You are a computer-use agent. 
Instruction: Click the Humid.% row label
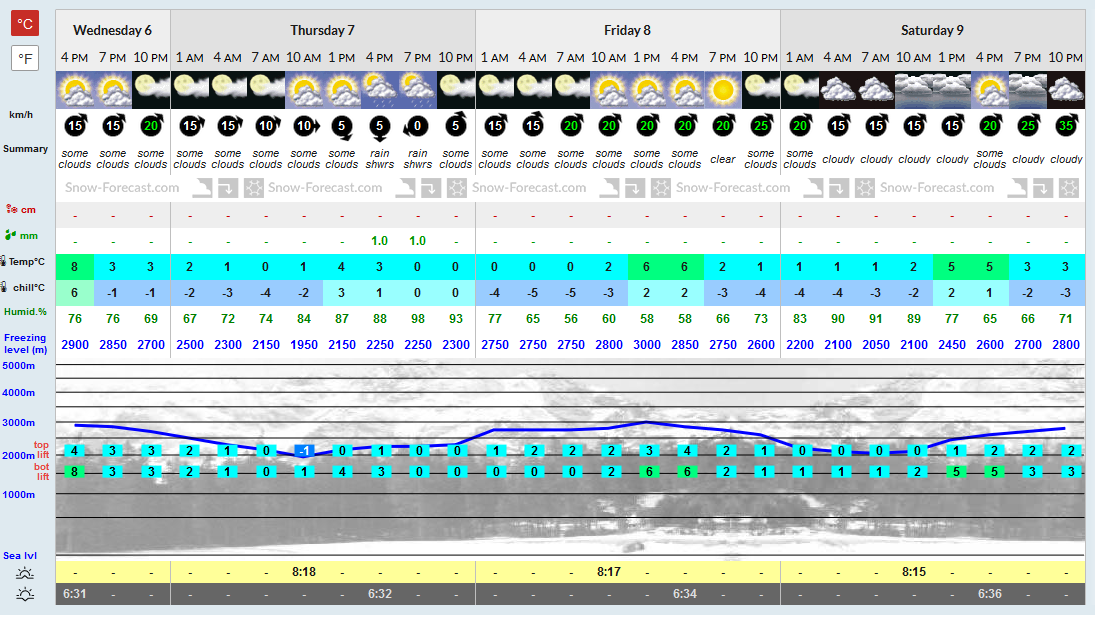(25, 312)
